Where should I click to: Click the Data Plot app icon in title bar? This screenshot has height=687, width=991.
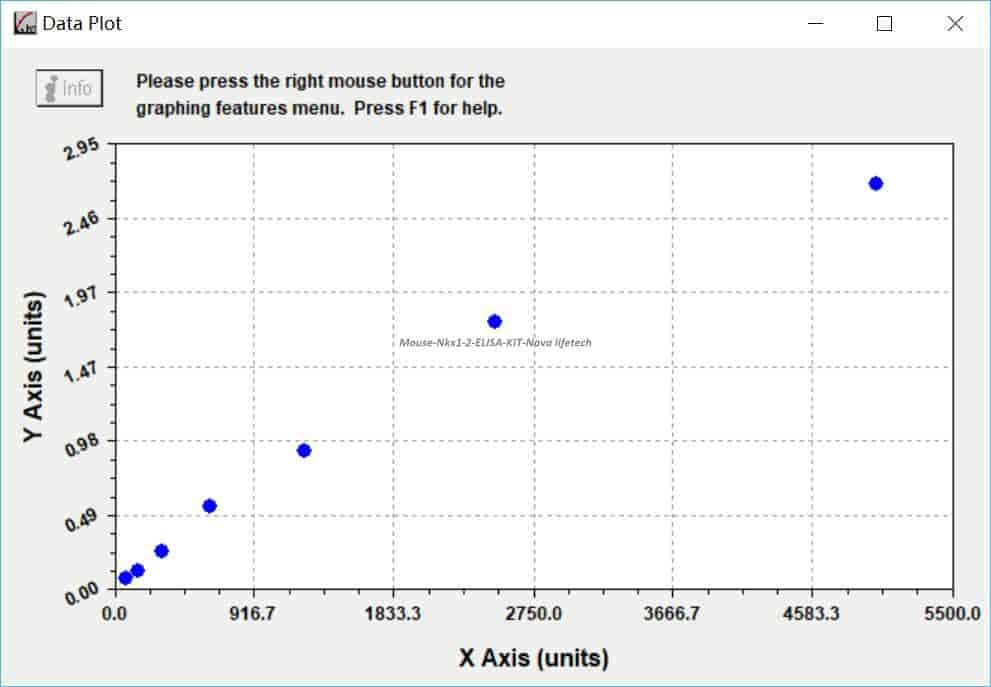tap(25, 23)
